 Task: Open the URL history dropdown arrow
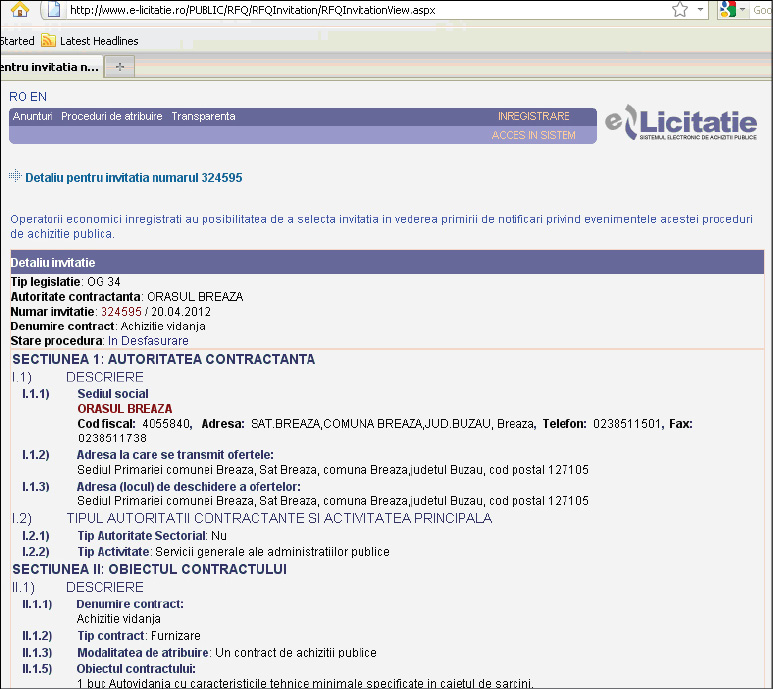pyautogui.click(x=702, y=10)
